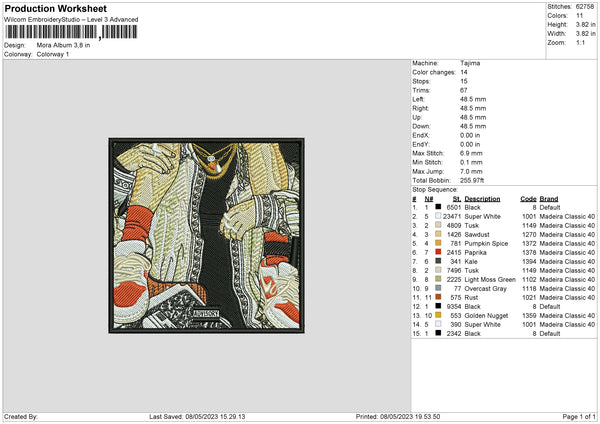Click the Zoom value '1:1'

(x=580, y=42)
